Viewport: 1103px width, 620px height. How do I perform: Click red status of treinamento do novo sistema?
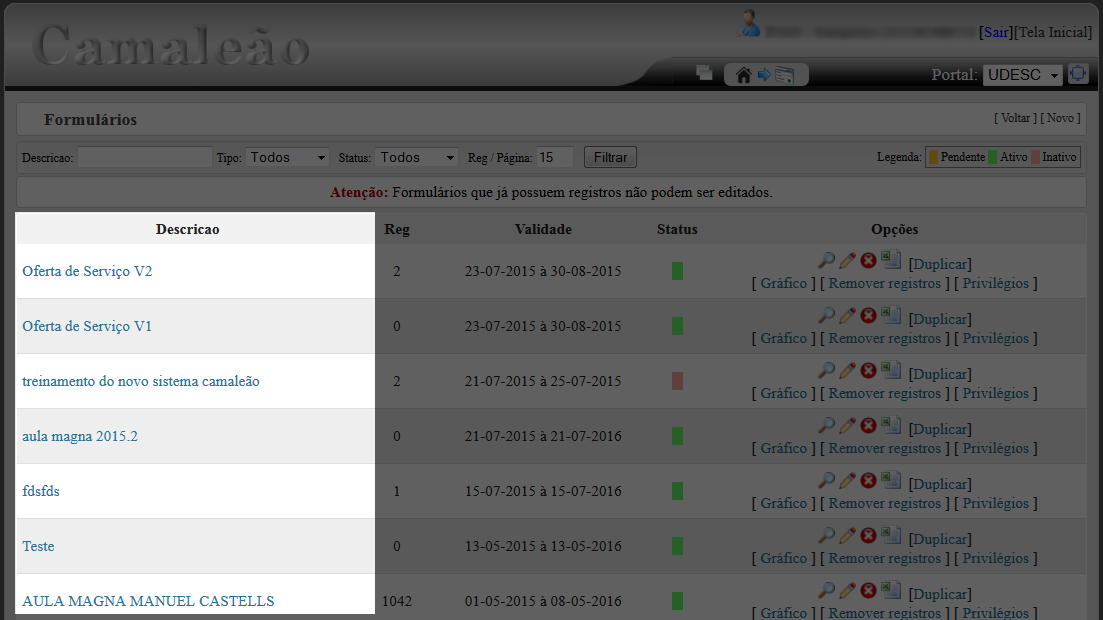(677, 381)
